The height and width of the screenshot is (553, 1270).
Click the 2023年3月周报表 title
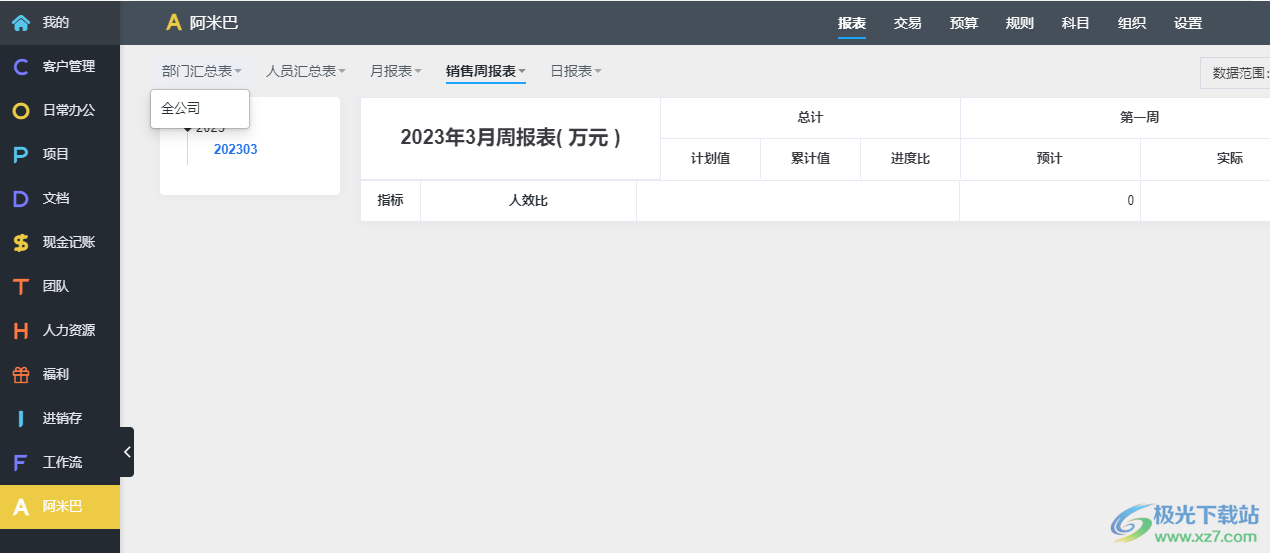click(x=510, y=138)
